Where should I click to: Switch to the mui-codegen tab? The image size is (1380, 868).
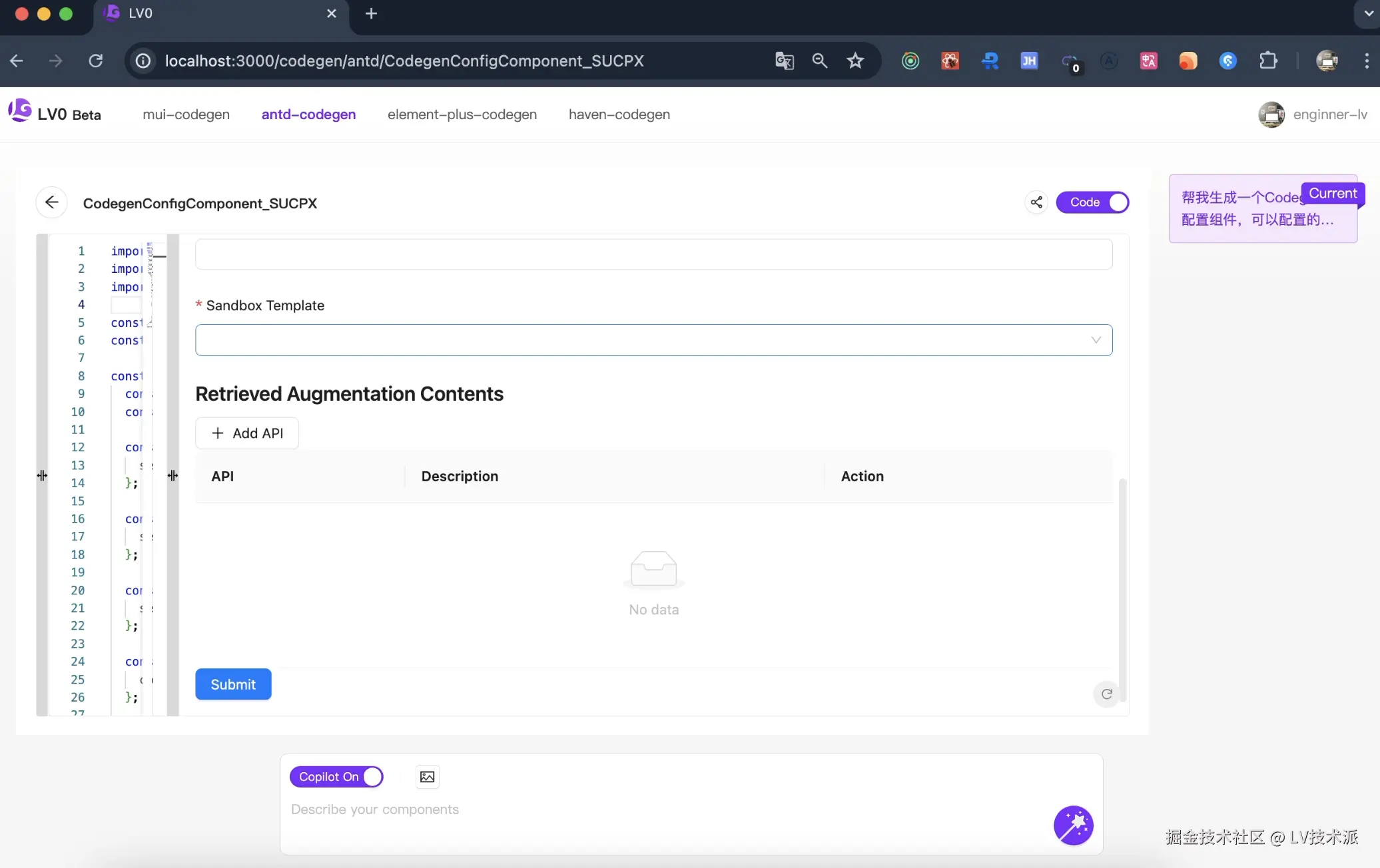tap(186, 114)
